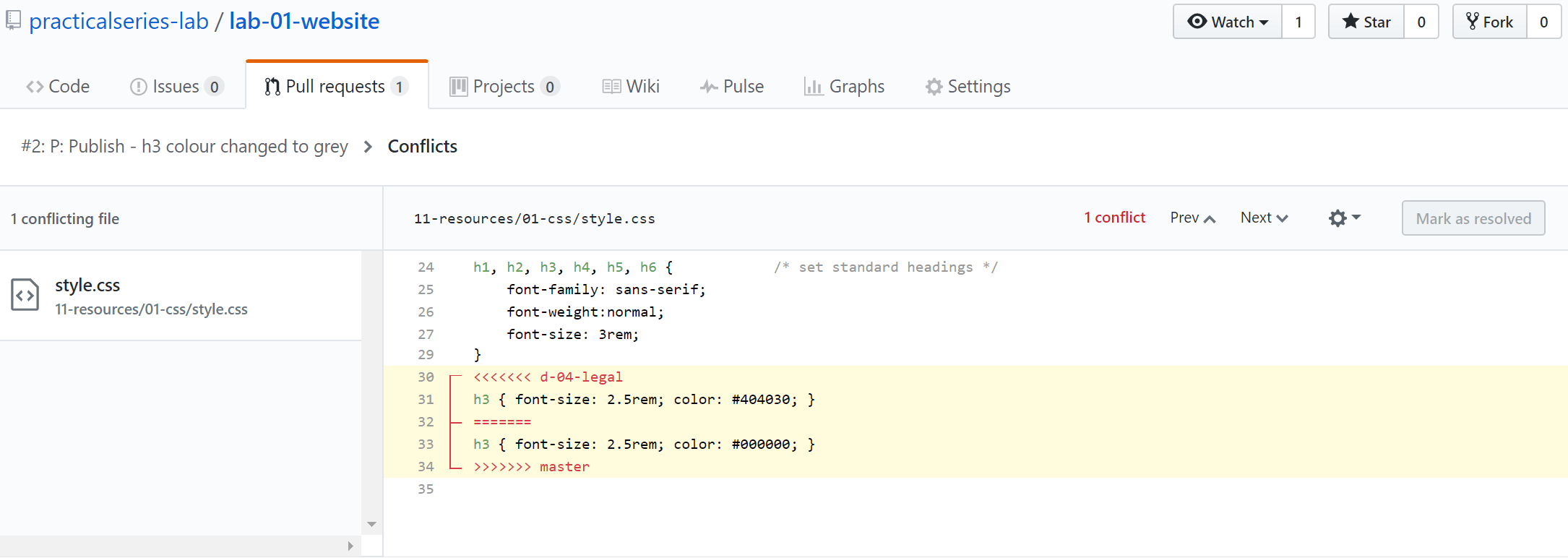1568x558 pixels.
Task: Select the Pull requests tab
Action: 337,86
